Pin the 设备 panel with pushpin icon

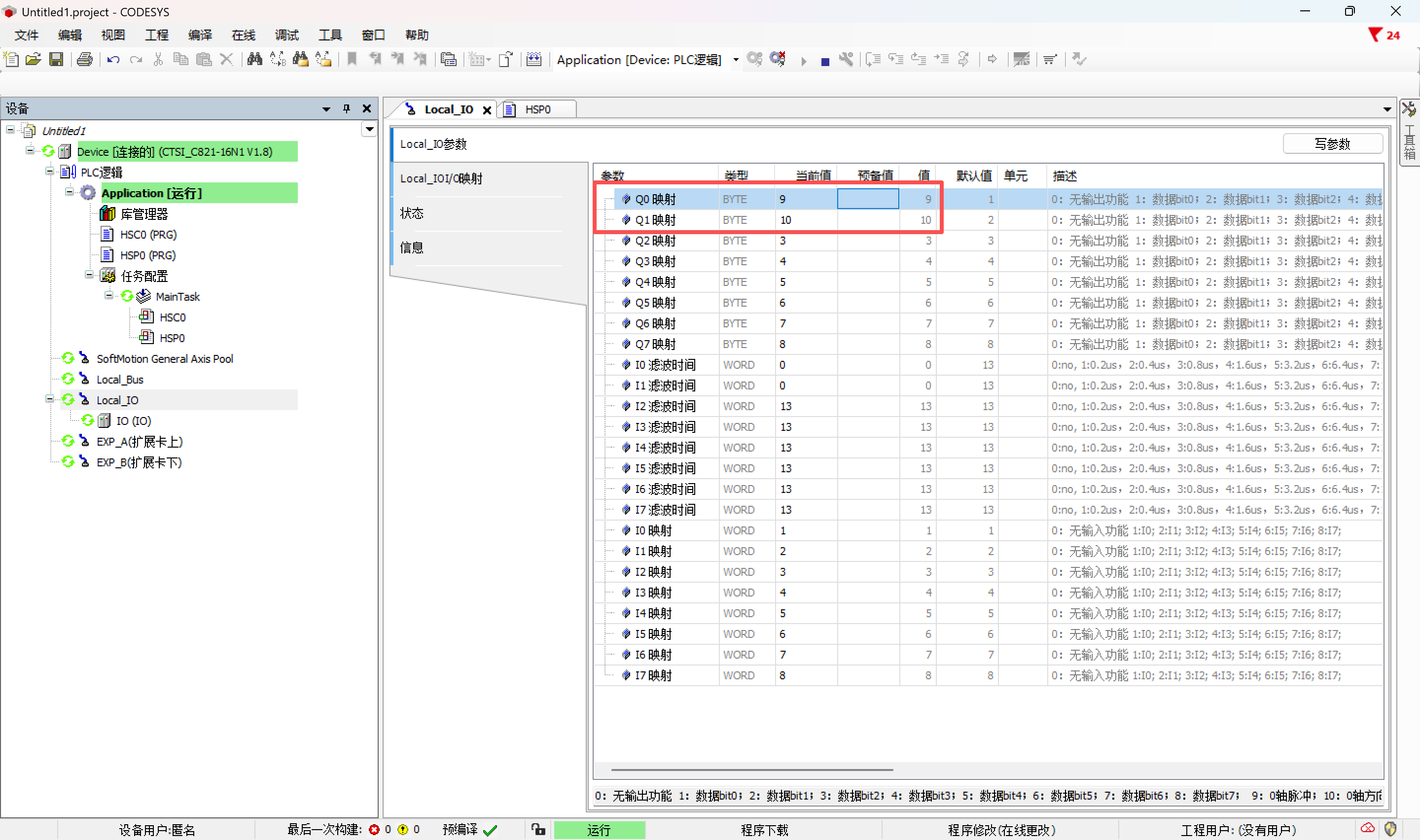point(346,108)
